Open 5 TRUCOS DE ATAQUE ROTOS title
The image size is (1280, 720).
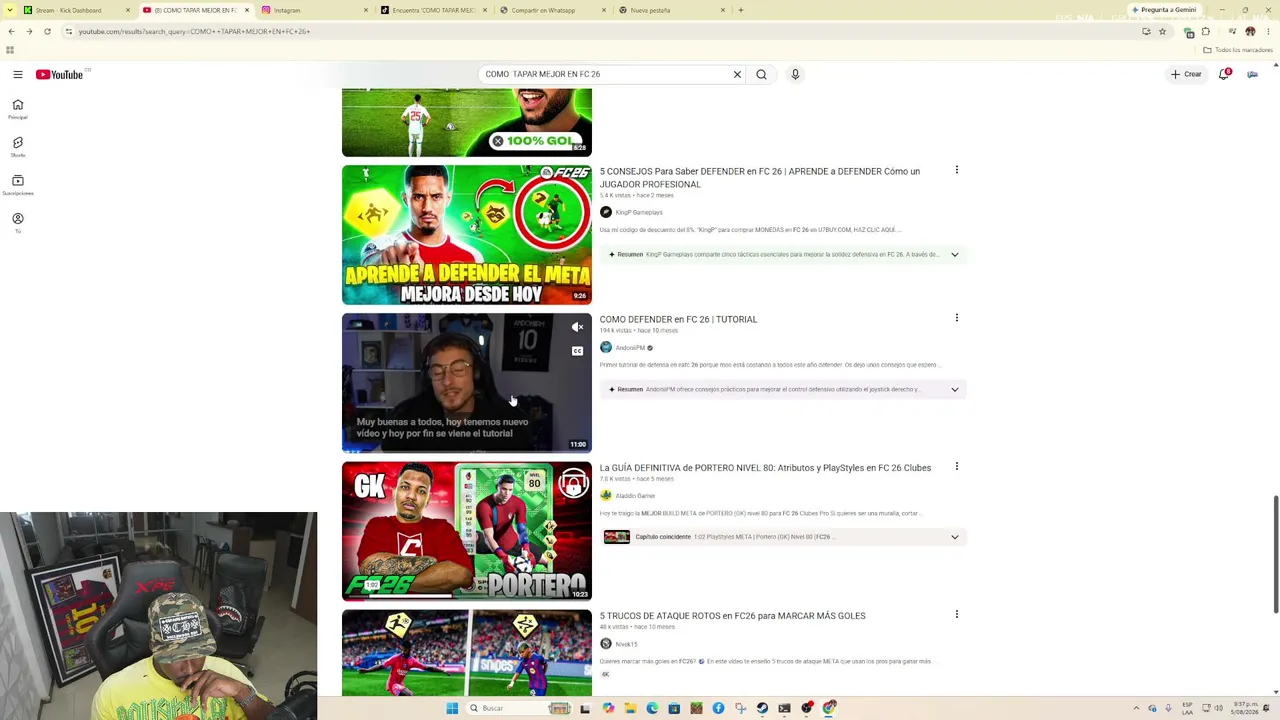pos(733,615)
